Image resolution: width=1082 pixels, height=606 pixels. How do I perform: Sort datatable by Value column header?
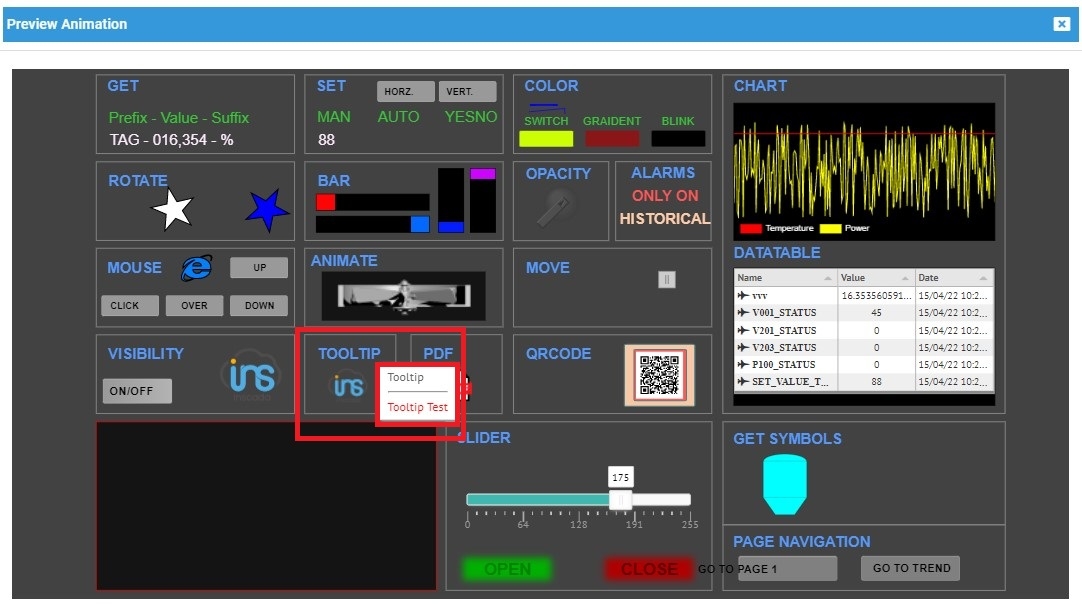(875, 277)
